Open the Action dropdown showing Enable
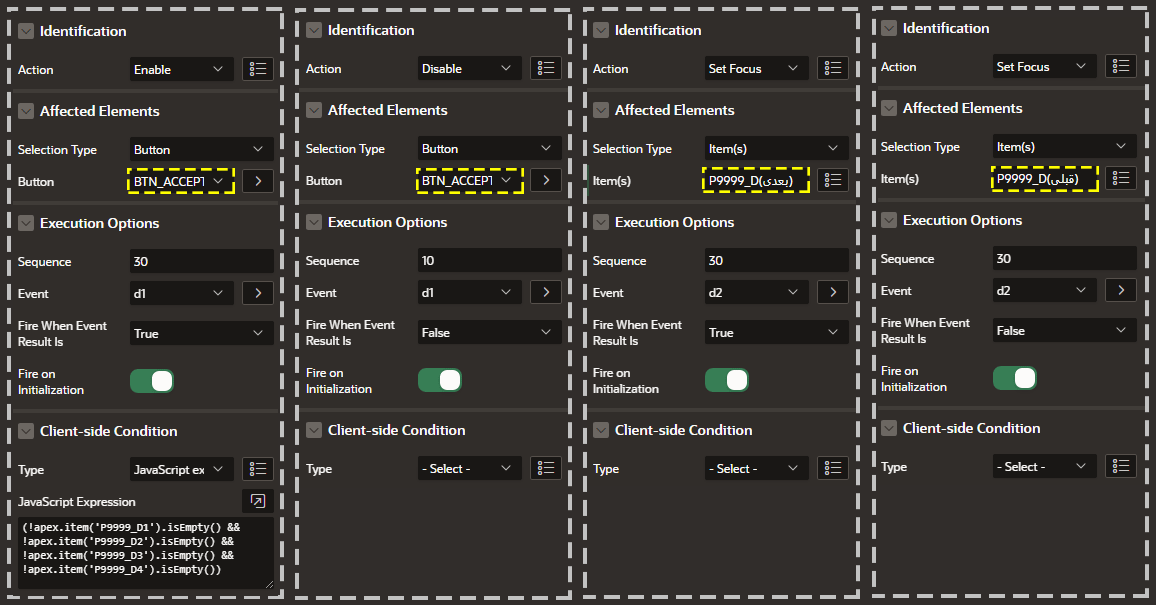Screen dimensions: 1156x605 point(181,69)
